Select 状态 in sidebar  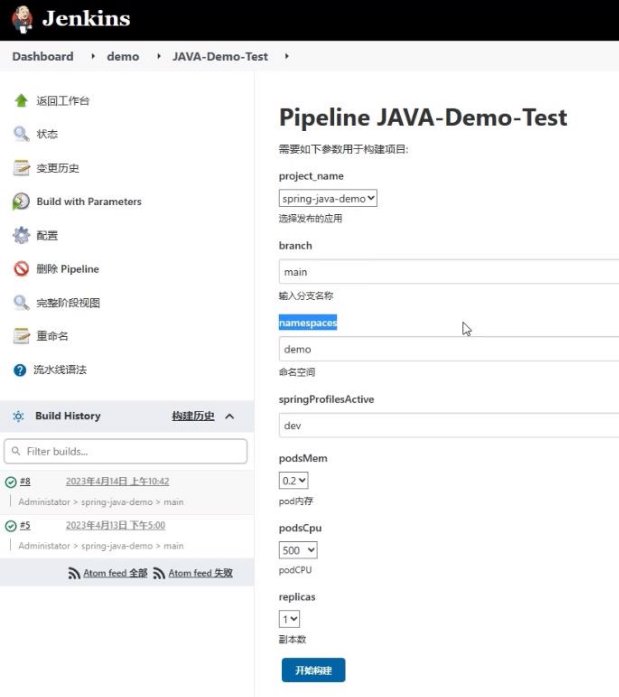click(47, 134)
